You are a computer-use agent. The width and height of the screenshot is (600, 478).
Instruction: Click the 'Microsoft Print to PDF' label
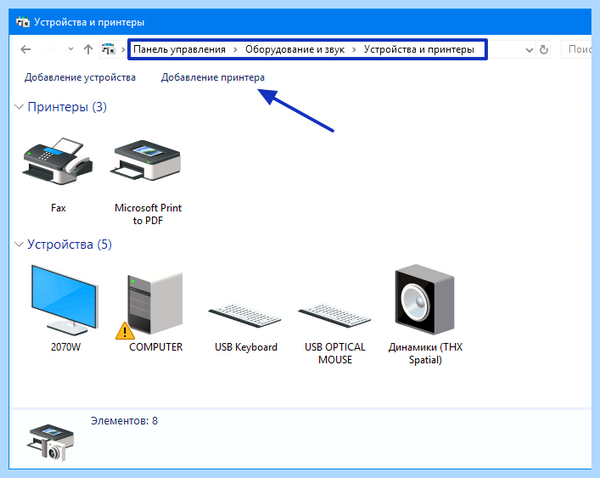[148, 214]
